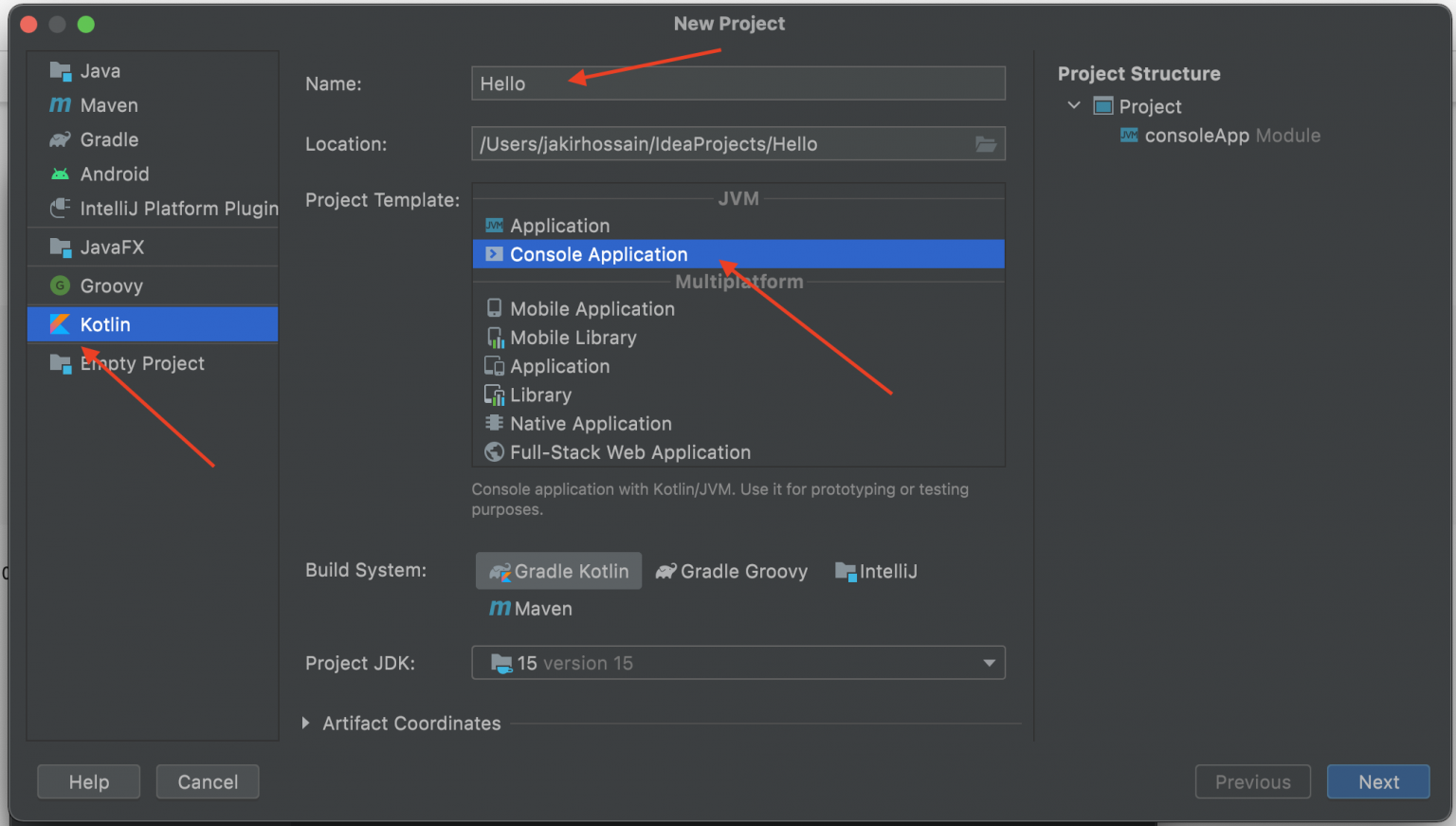Choose IntelliJ as the build system
This screenshot has width=1456, height=826.
click(x=876, y=571)
